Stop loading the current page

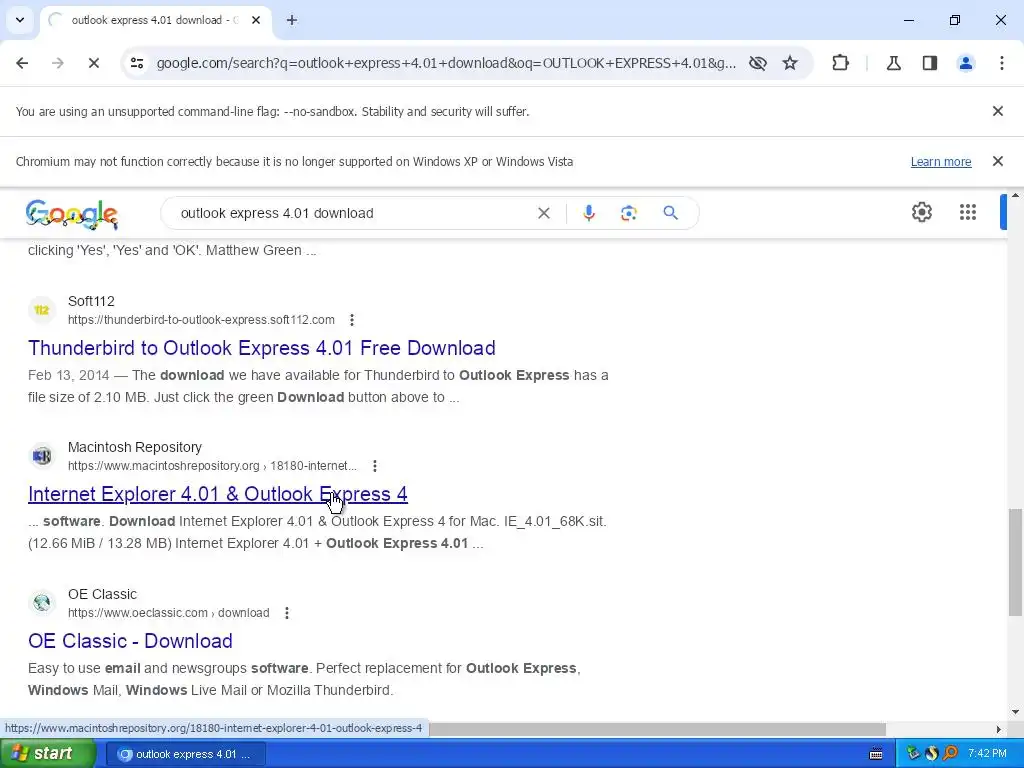coord(93,63)
